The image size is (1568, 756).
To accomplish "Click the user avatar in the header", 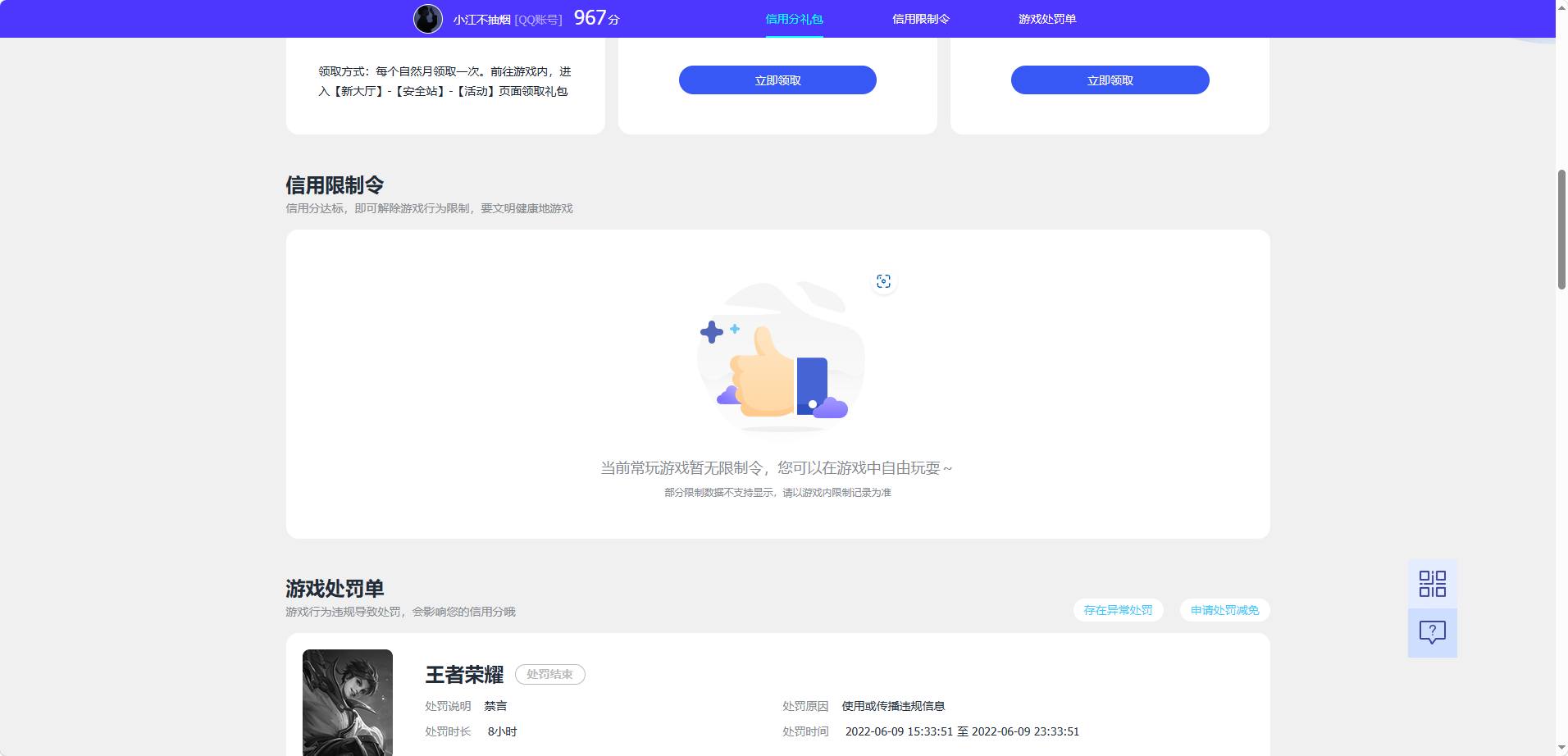I will (427, 18).
